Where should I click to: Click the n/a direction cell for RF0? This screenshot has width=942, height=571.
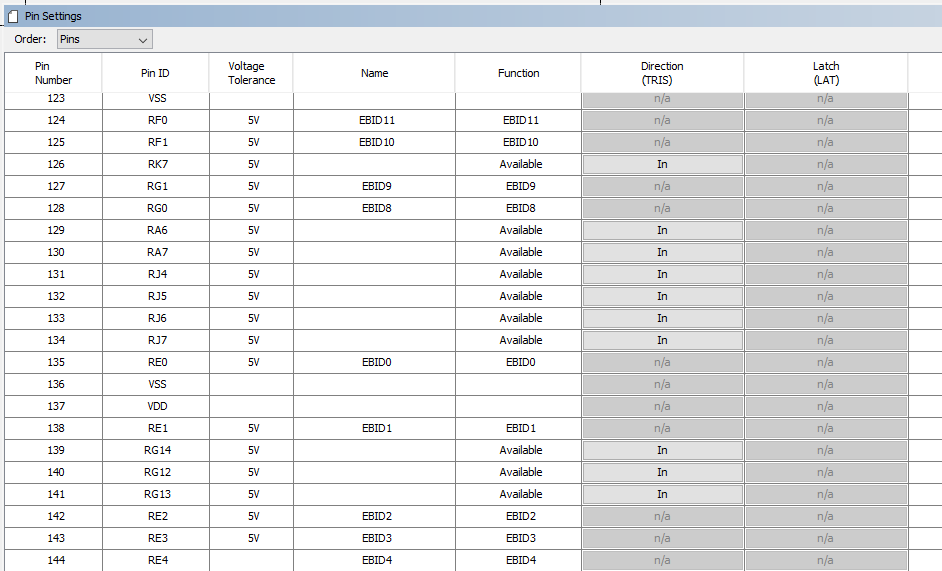(x=662, y=120)
